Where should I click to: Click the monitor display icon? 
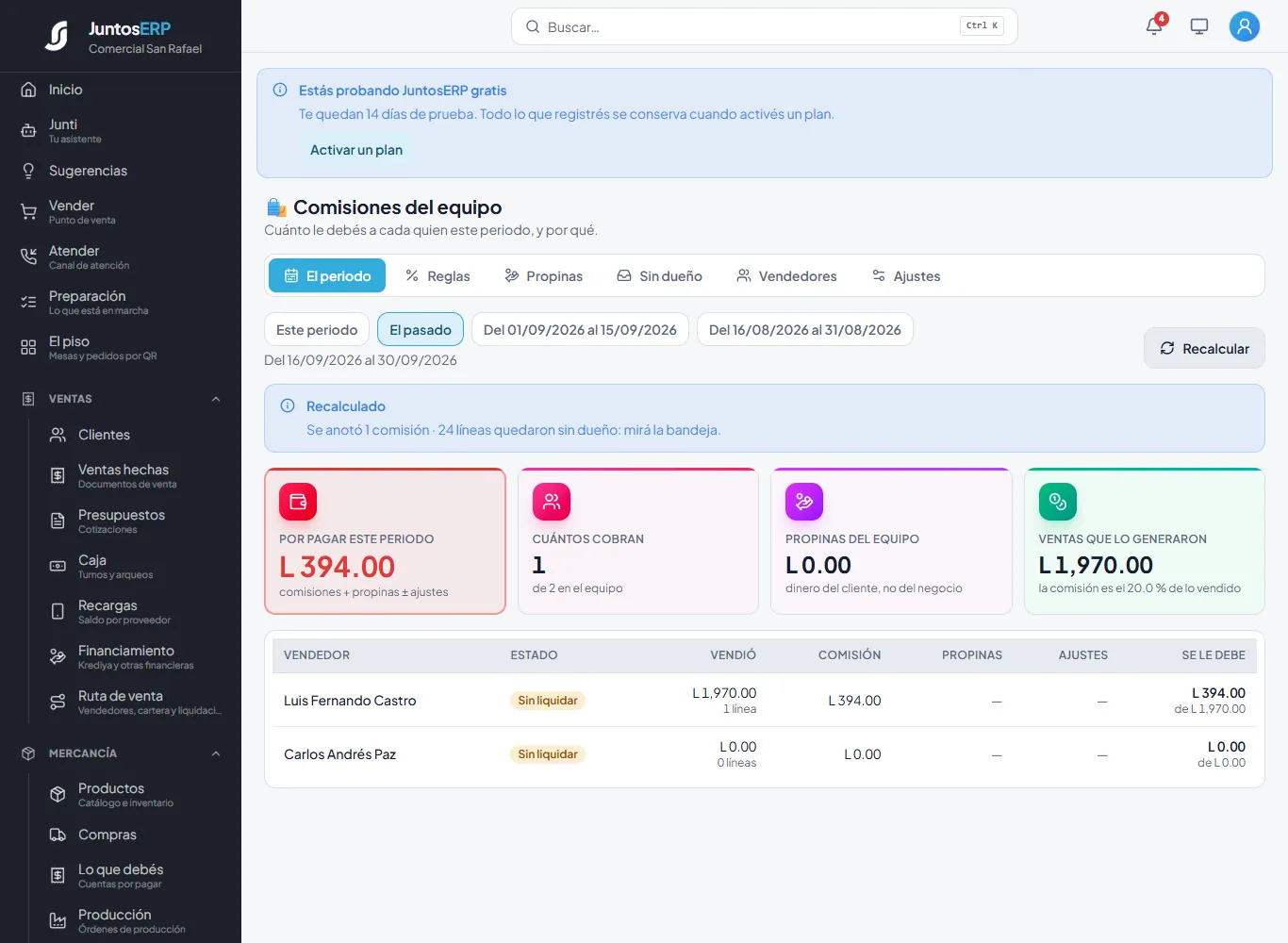coord(1199,26)
